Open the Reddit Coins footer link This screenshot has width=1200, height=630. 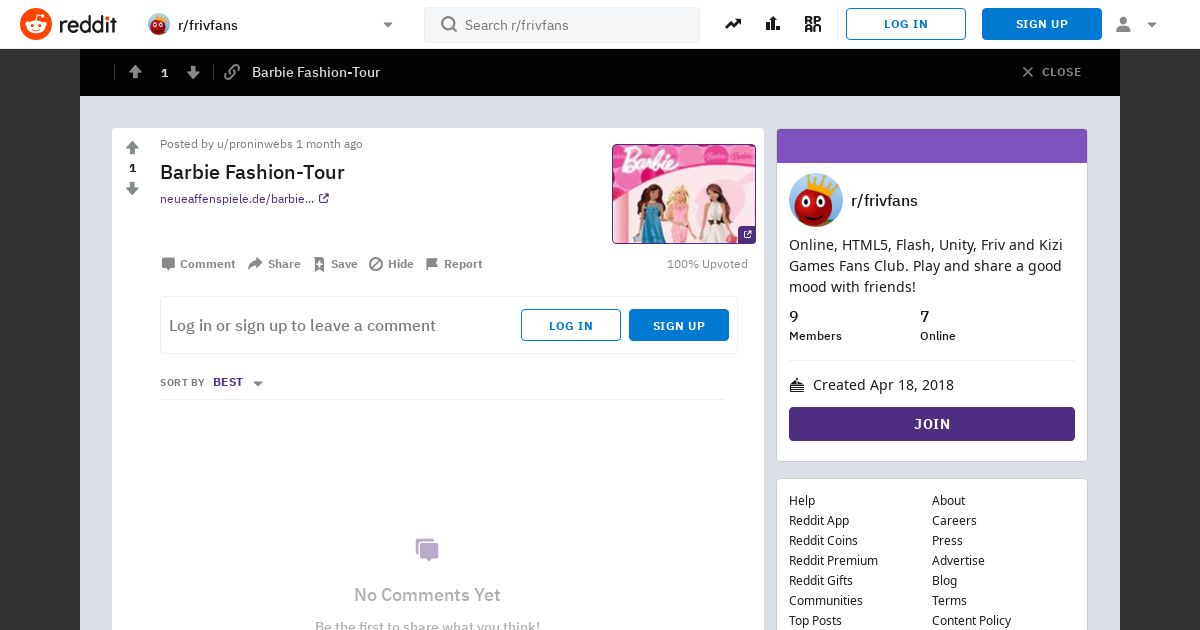tap(823, 540)
